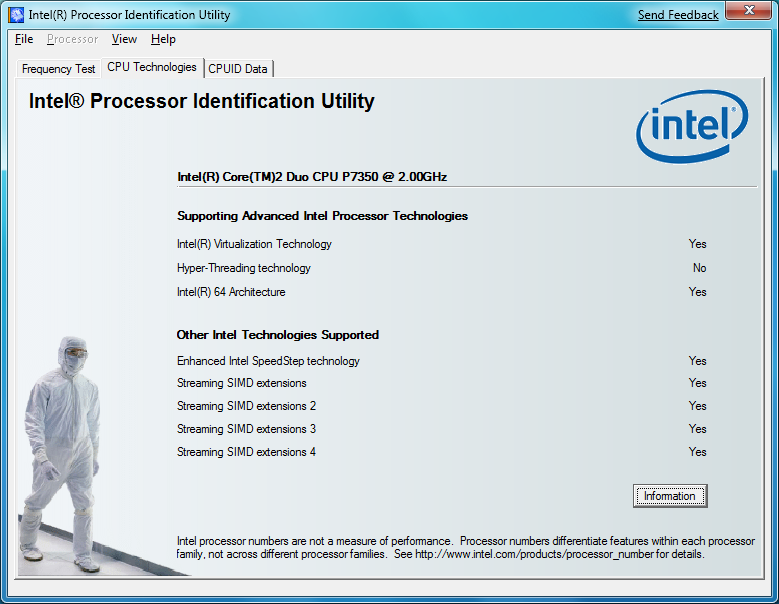Click Intel(R) 64 Architecture label

click(x=232, y=292)
